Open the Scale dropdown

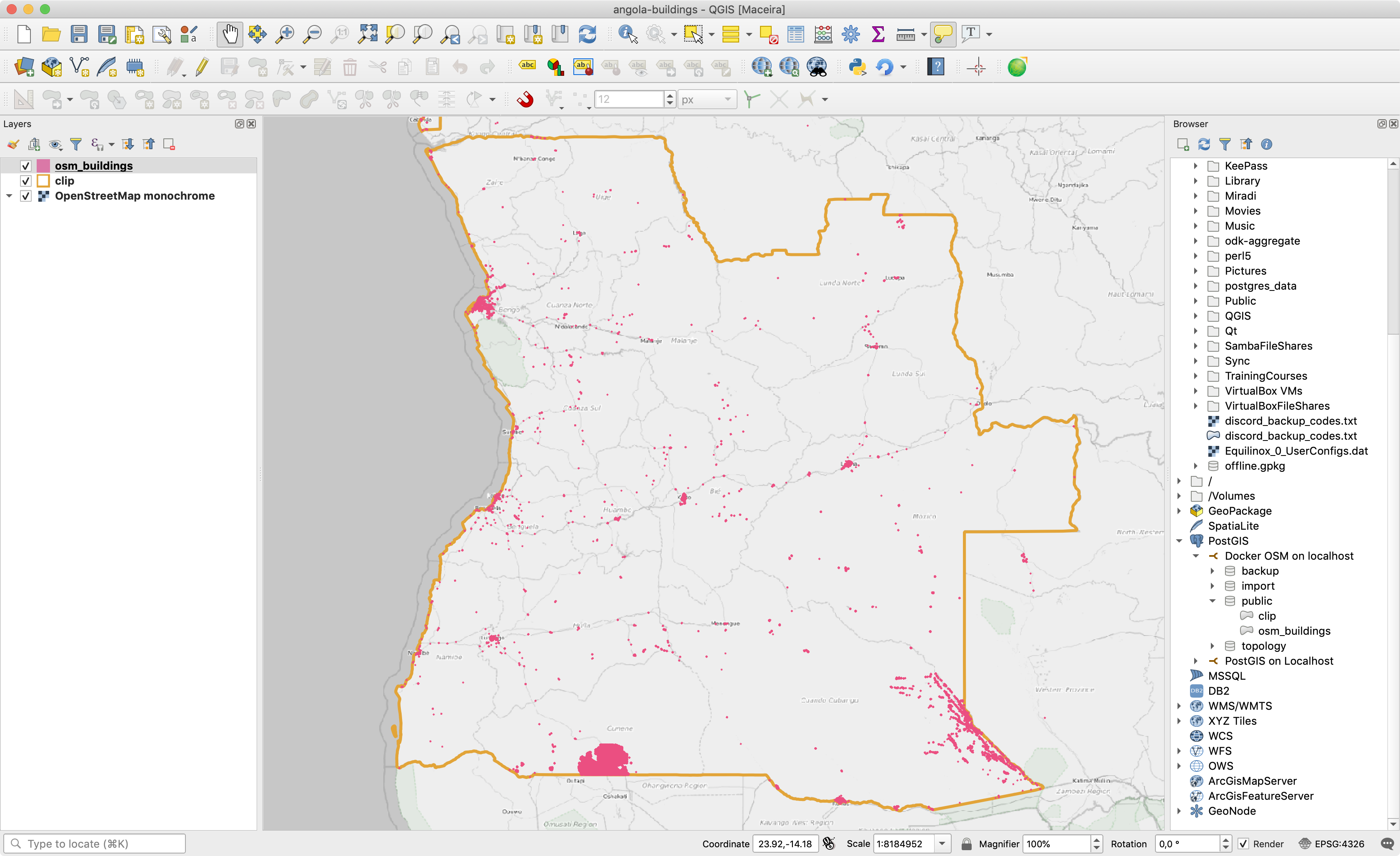(x=942, y=843)
